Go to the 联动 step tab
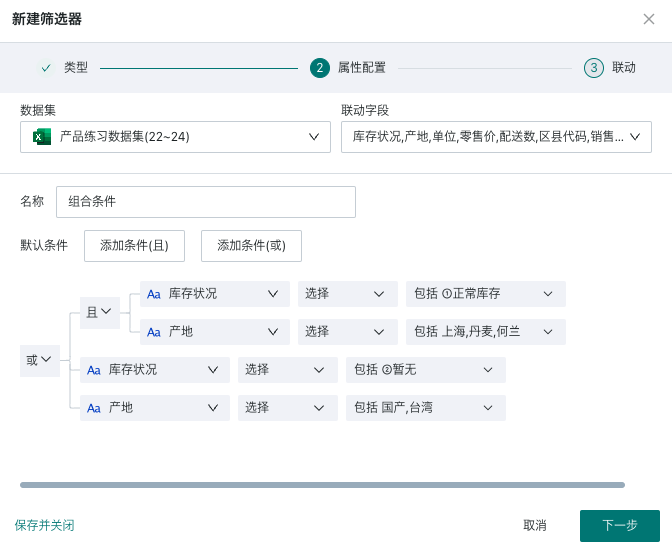This screenshot has height=548, width=672. click(x=624, y=68)
